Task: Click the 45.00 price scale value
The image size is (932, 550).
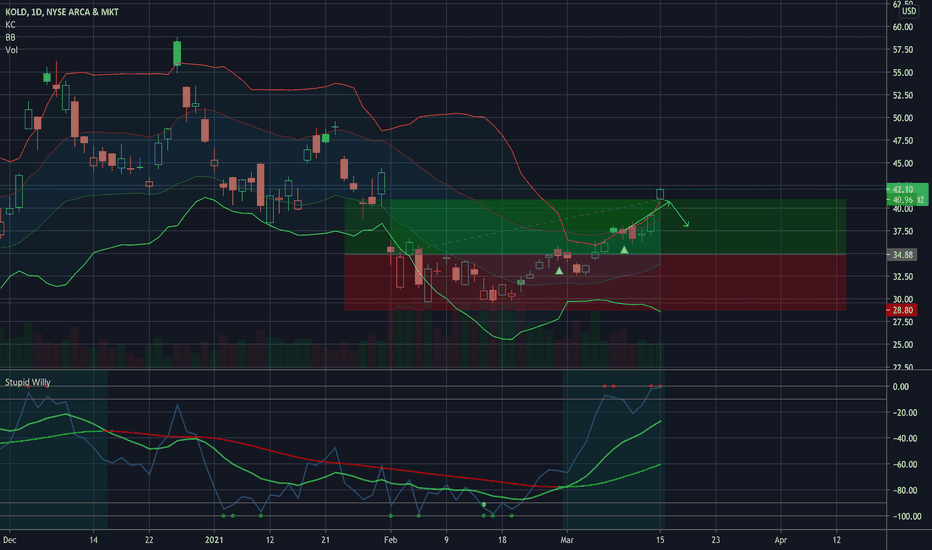Action: 902,163
